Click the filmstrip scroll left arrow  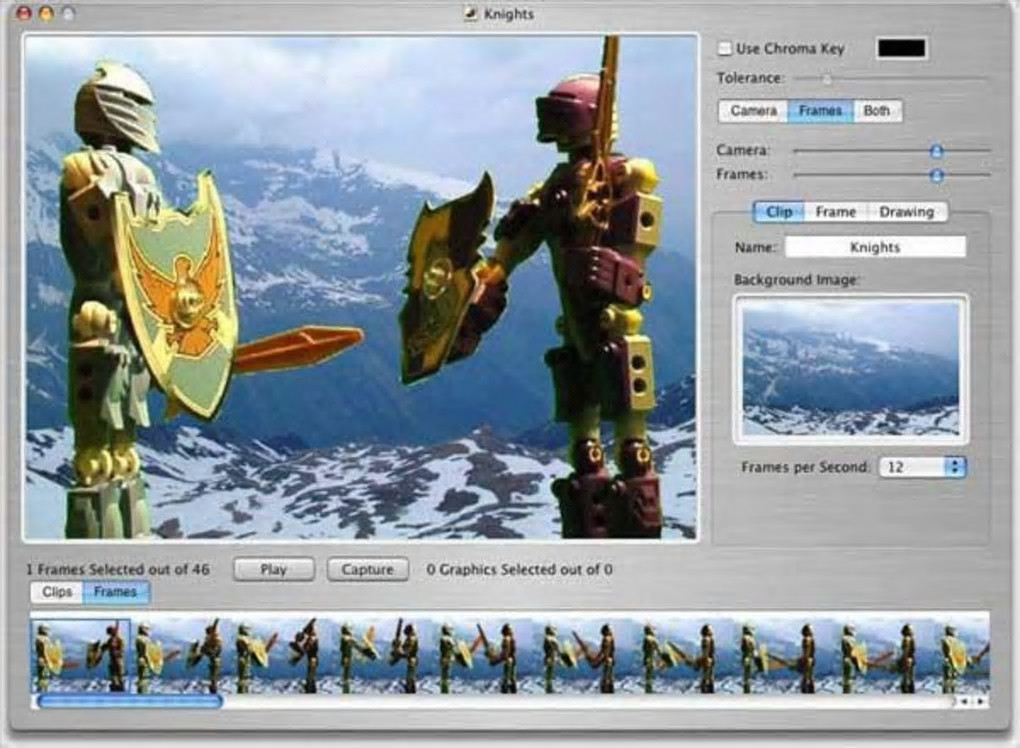[965, 701]
